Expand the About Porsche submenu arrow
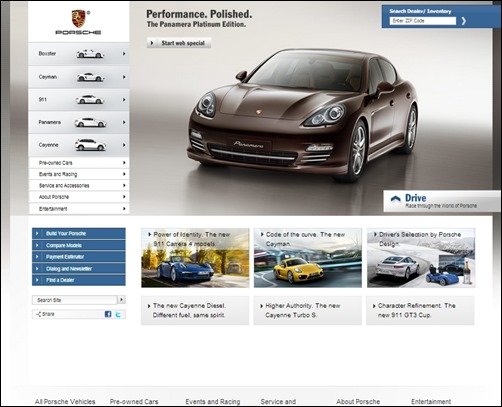This screenshot has width=502, height=407. (x=124, y=197)
